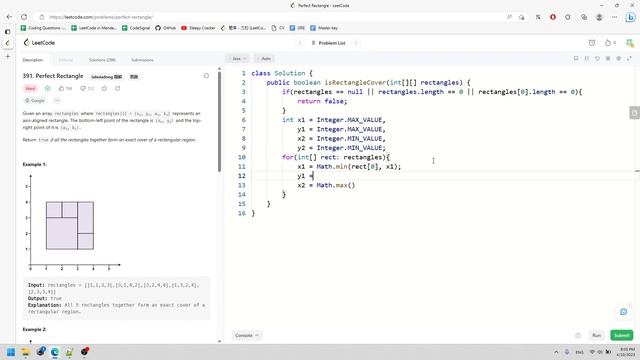The image size is (640, 360).
Task: Open the Master key bookmark
Action: pyautogui.click(x=324, y=28)
